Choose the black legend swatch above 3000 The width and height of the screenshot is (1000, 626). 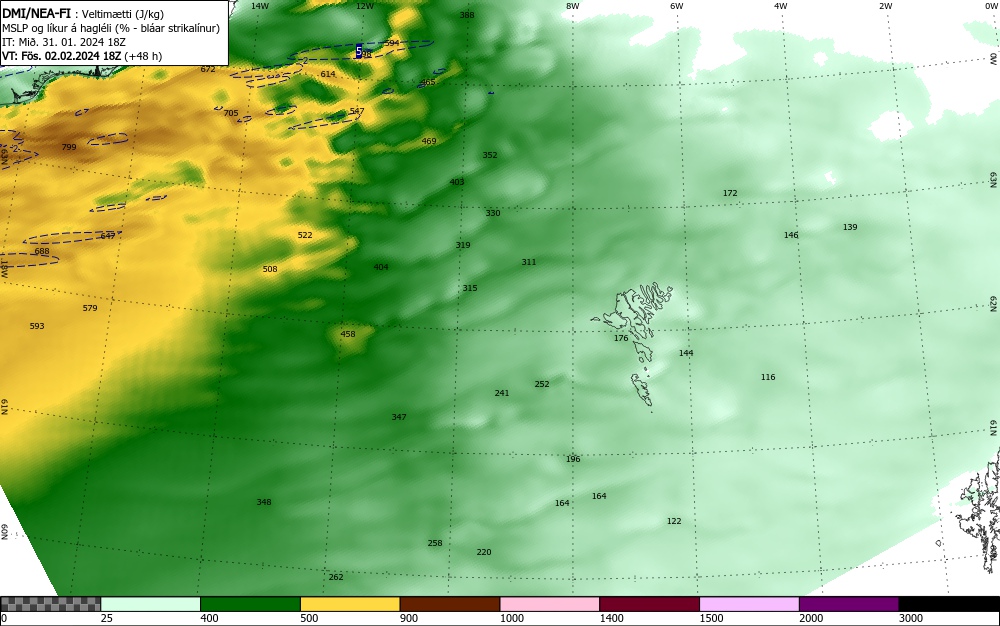(x=949, y=604)
